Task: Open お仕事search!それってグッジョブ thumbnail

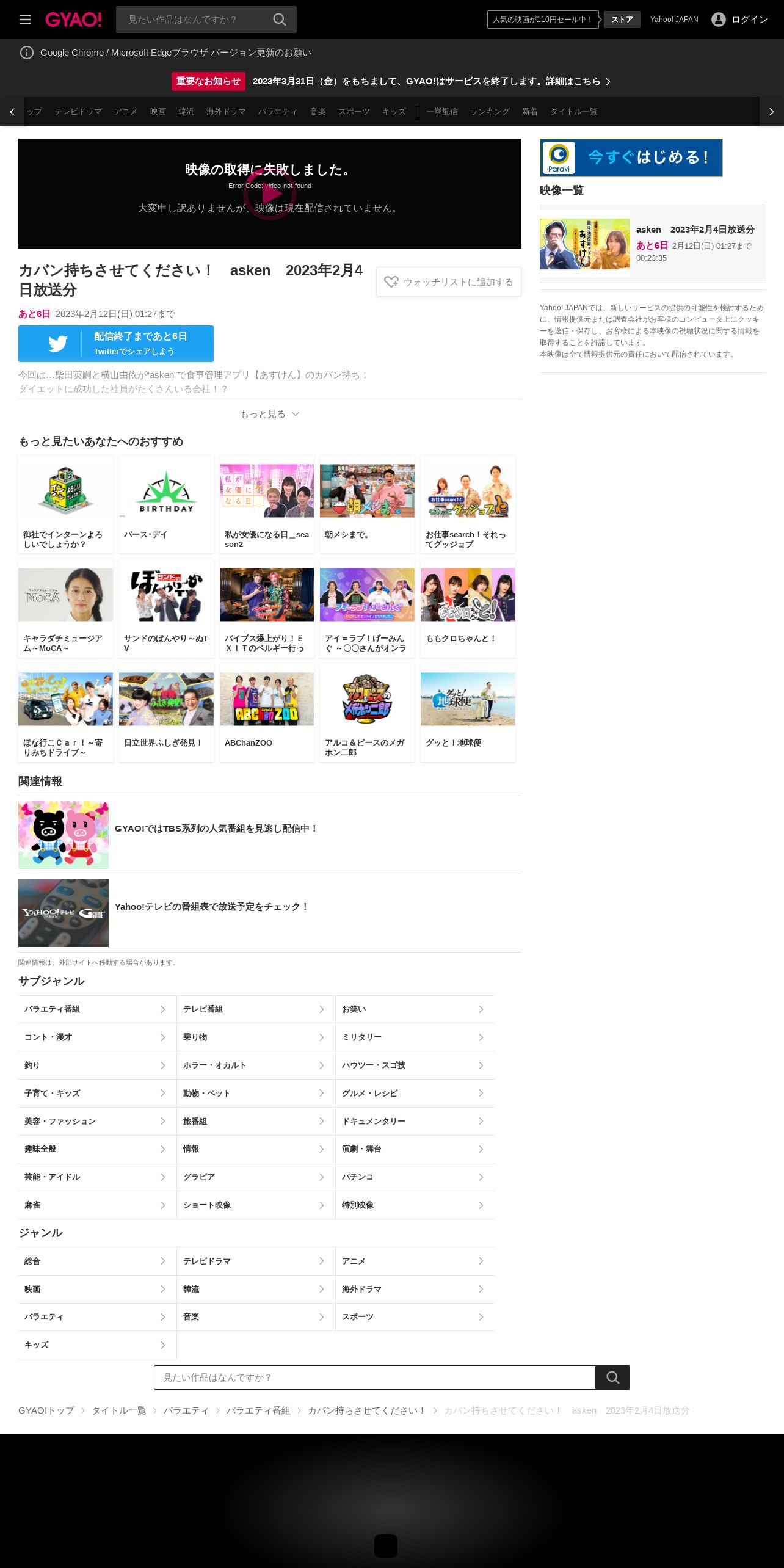Action: (x=468, y=491)
